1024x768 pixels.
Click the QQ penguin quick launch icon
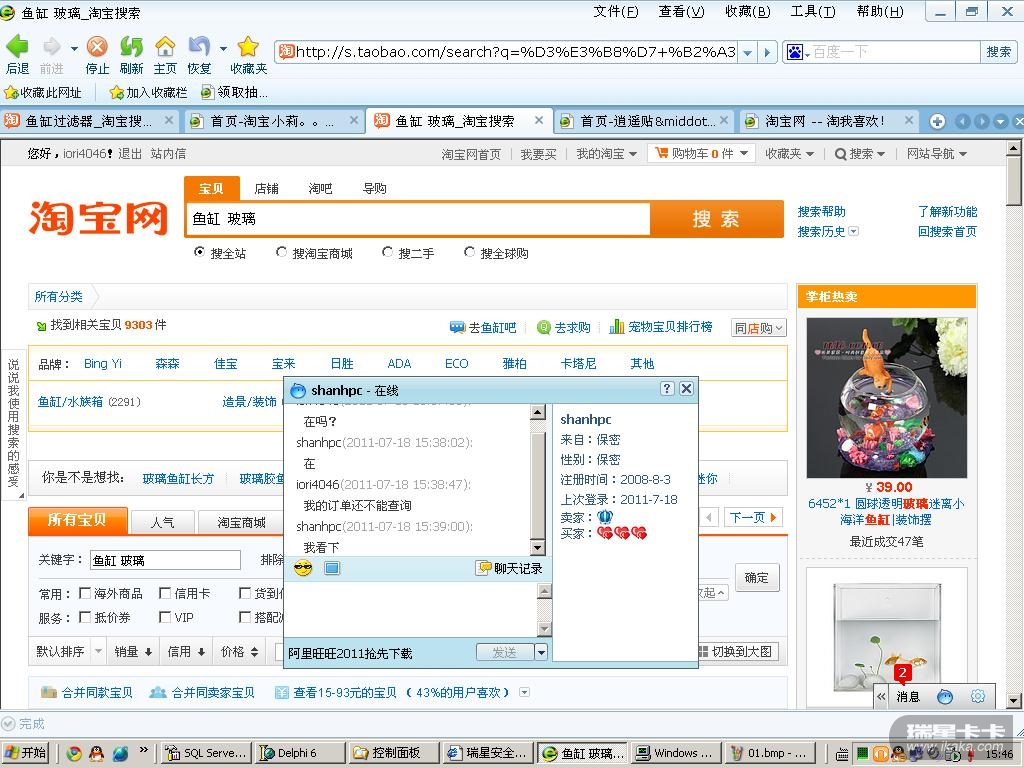point(97,753)
